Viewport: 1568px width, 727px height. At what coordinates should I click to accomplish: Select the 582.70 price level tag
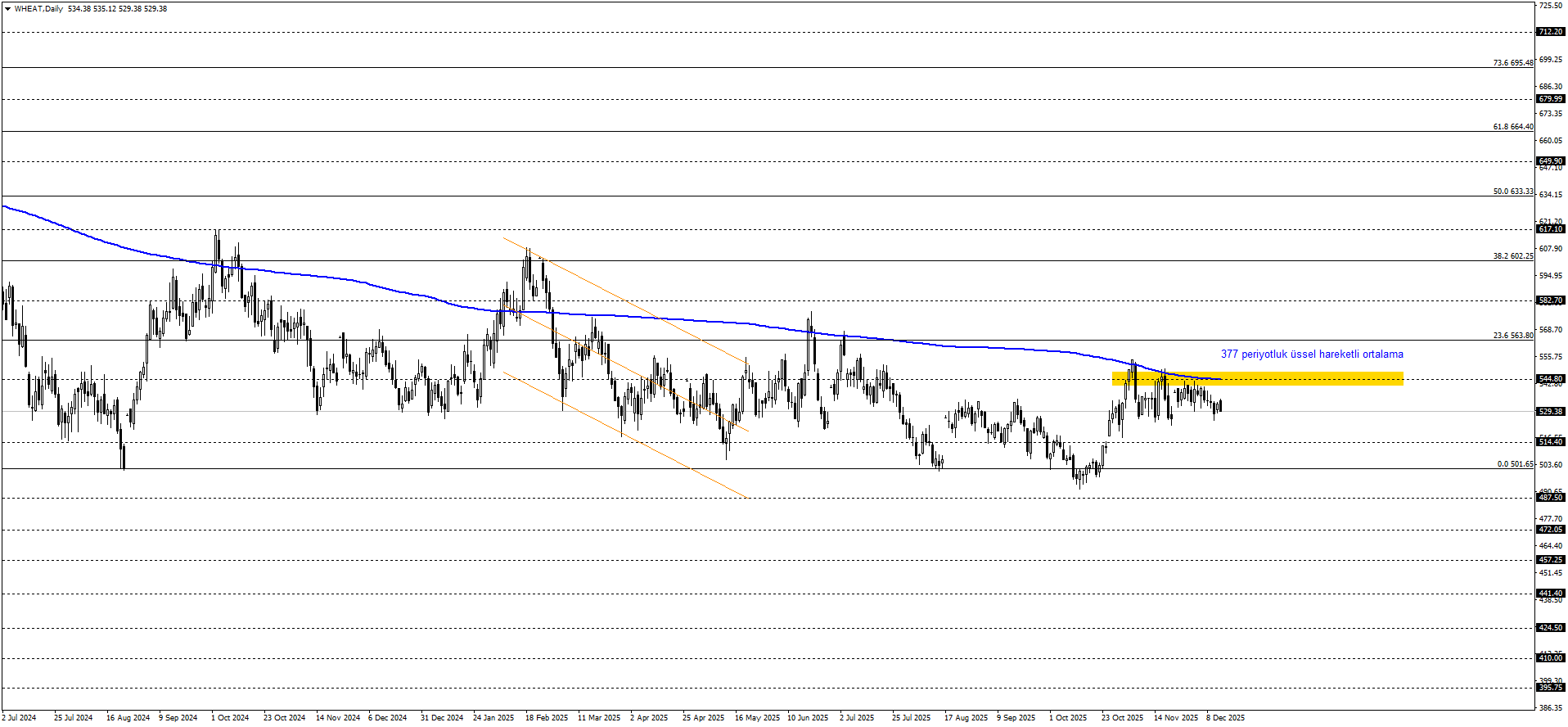[1550, 300]
